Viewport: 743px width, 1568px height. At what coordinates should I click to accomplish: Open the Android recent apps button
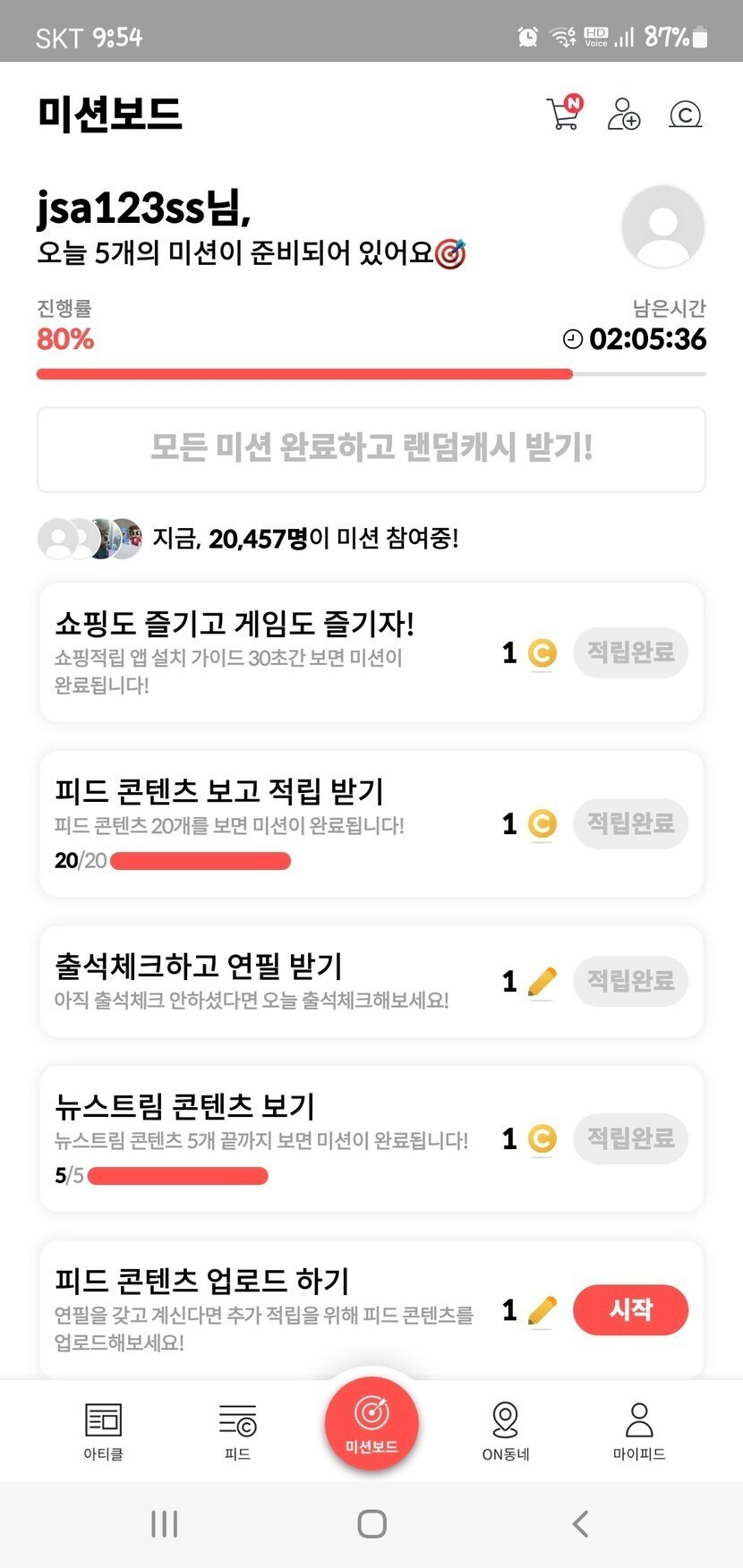pyautogui.click(x=165, y=1523)
